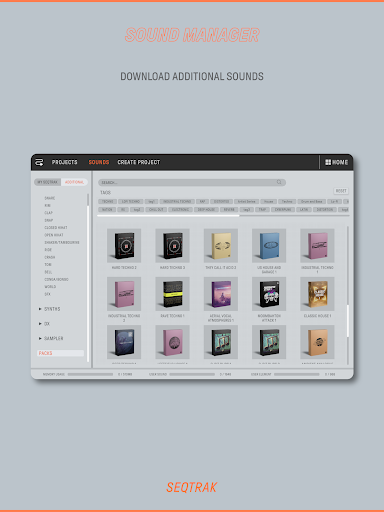Select the CLASSIC HOUSE 1 gold pack
Viewport: 384px width, 512px height.
point(317,294)
